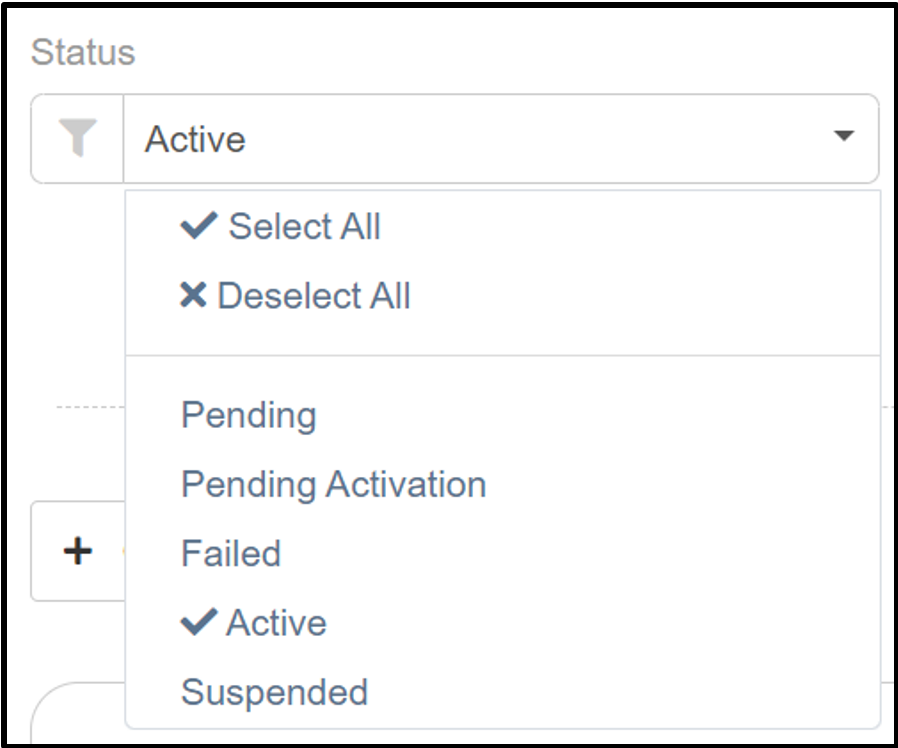This screenshot has width=898, height=748.
Task: Click the checkmark icon beside Select All
Action: point(199,226)
